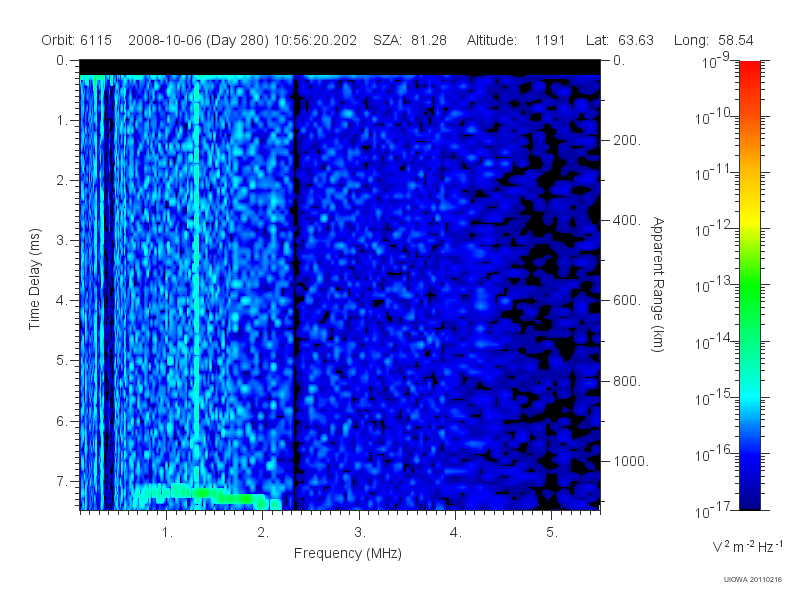Click the Frequency (MHz) axis title
This screenshot has width=800, height=600.
(347, 553)
